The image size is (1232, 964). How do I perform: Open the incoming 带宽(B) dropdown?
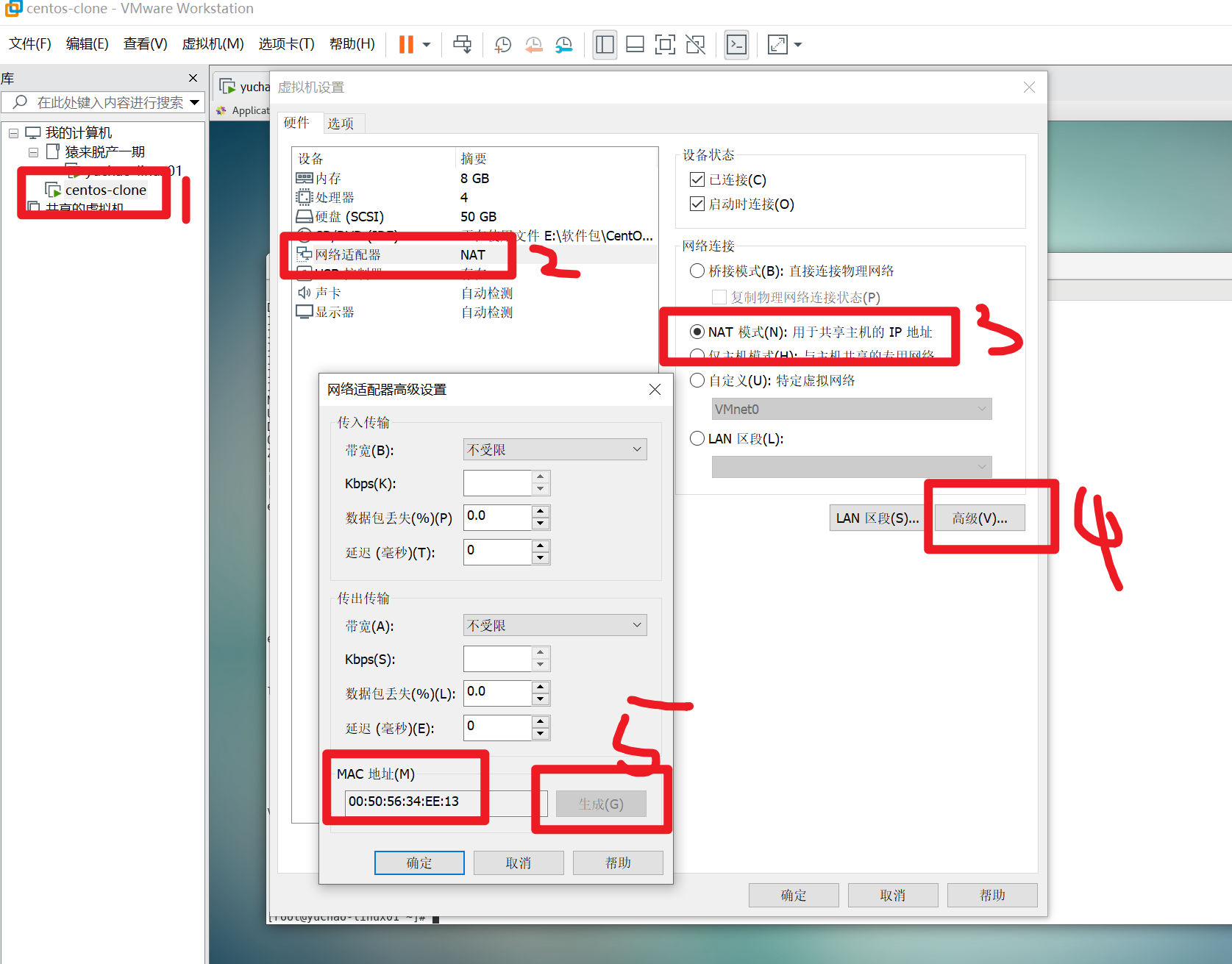tap(555, 449)
